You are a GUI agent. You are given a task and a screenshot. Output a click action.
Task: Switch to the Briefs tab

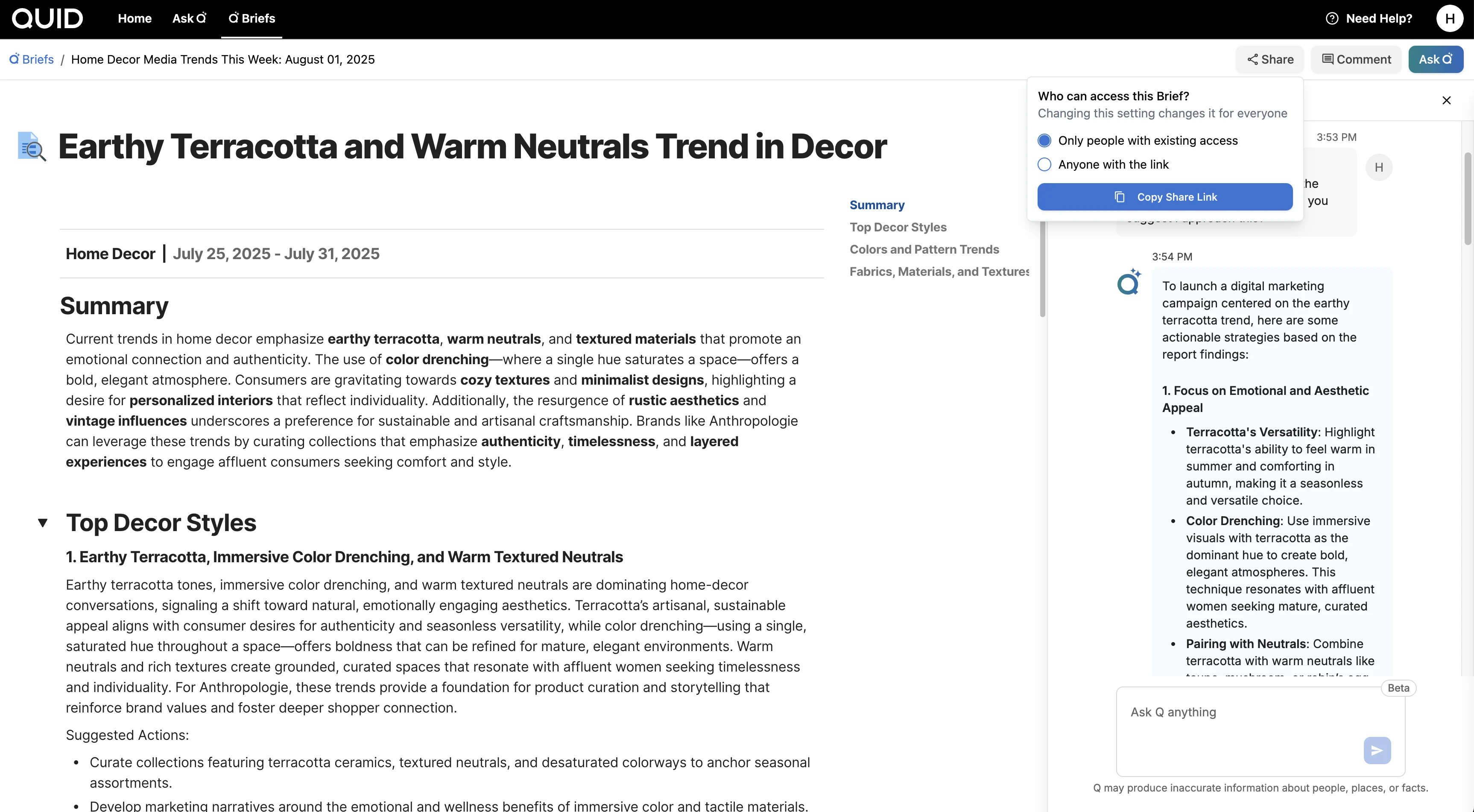pyautogui.click(x=252, y=18)
